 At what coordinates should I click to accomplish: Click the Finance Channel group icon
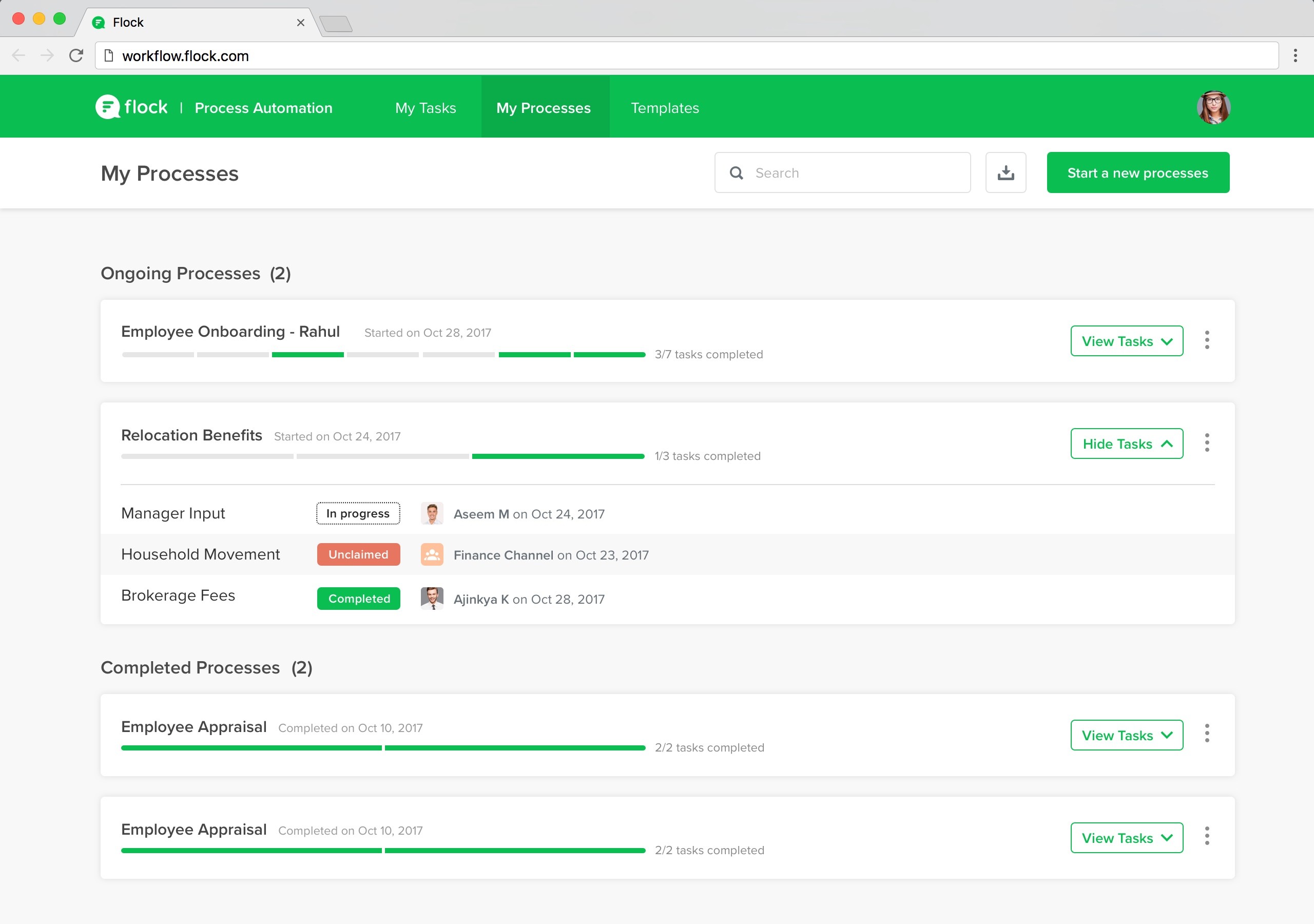tap(432, 554)
